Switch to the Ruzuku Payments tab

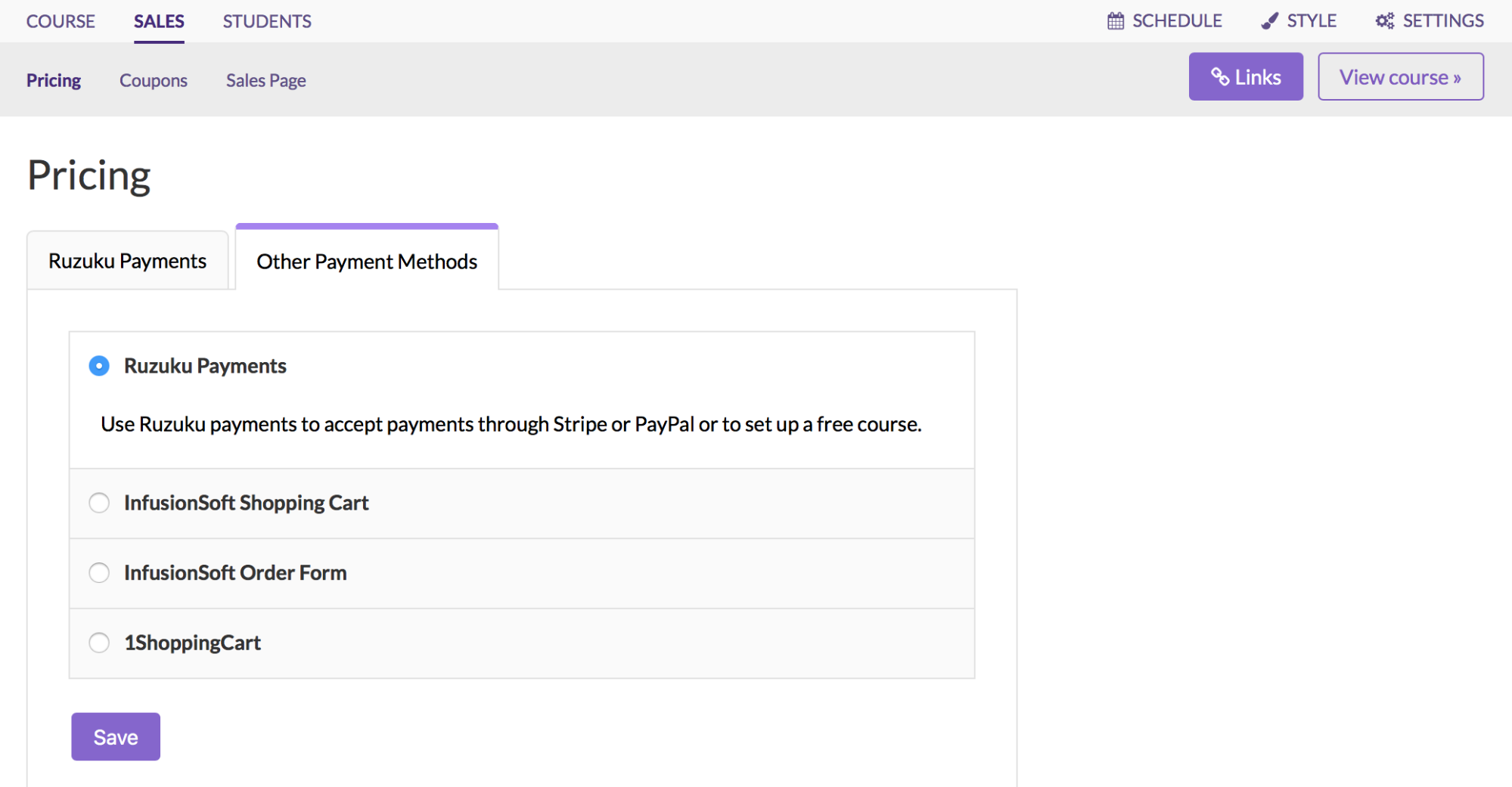[x=128, y=261]
